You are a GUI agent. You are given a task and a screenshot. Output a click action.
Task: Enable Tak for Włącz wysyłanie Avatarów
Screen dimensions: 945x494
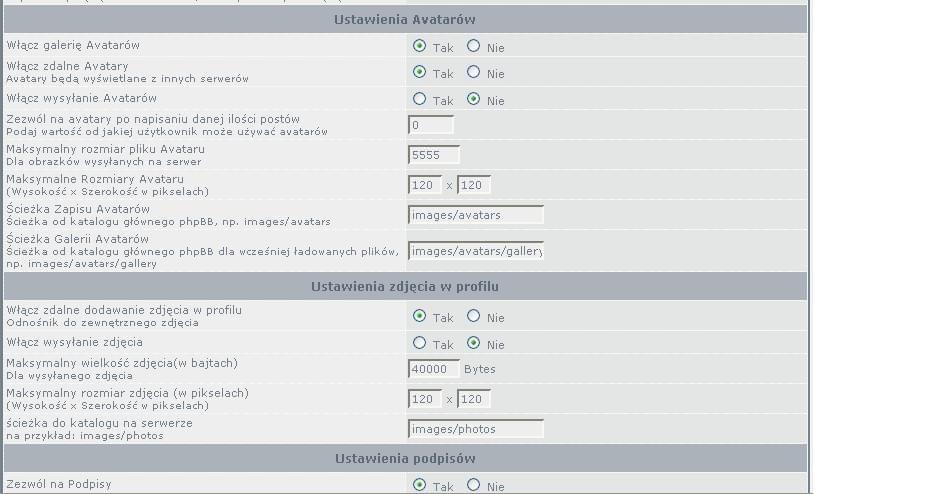pos(419,99)
